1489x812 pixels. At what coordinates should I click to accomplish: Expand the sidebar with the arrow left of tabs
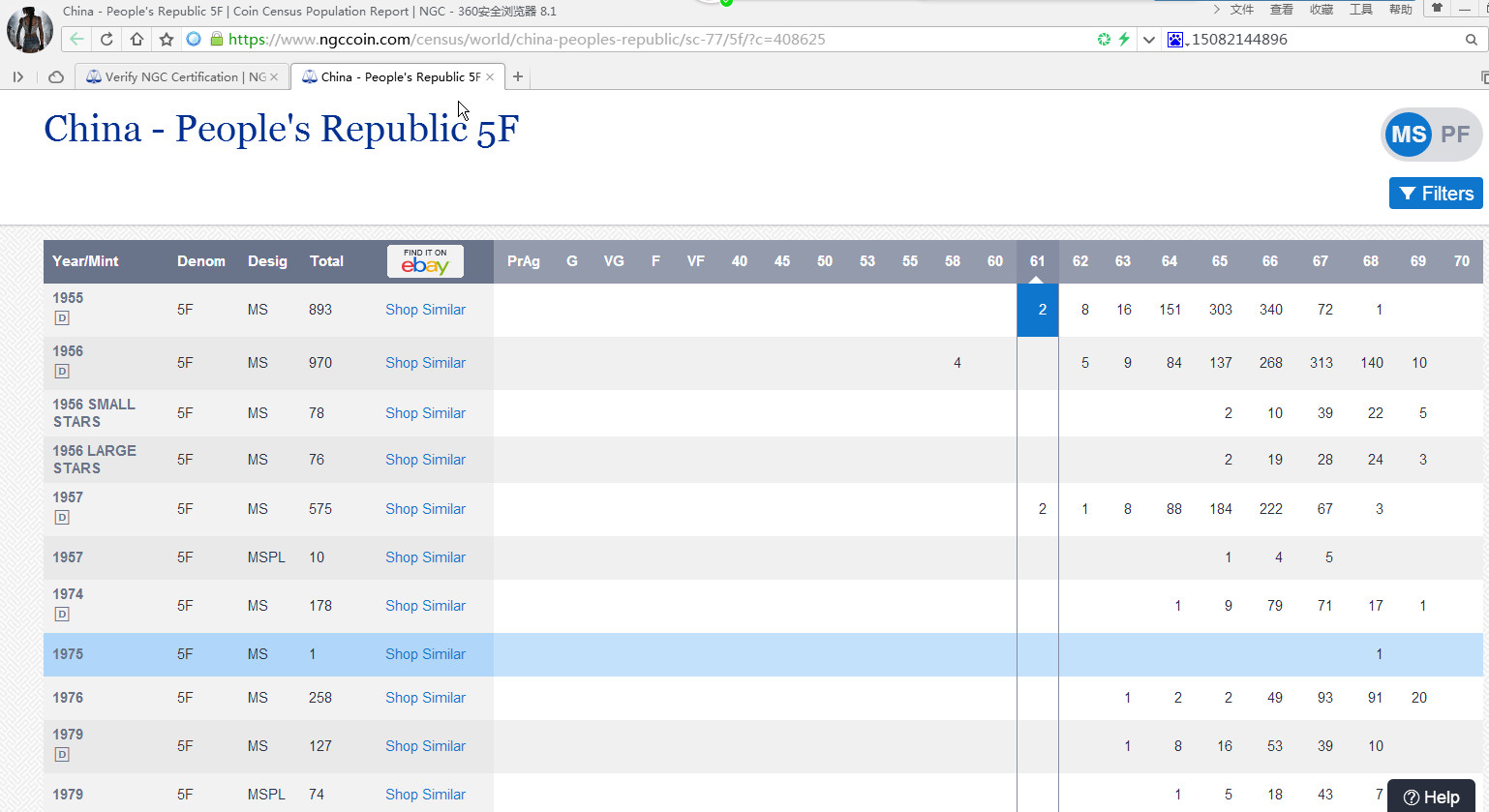17,76
